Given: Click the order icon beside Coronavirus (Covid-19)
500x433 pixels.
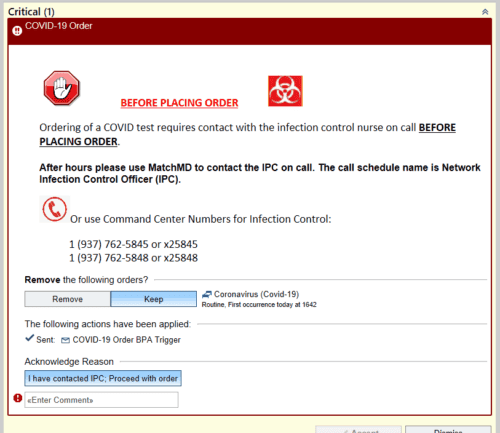Looking at the screenshot, I should (x=207, y=294).
